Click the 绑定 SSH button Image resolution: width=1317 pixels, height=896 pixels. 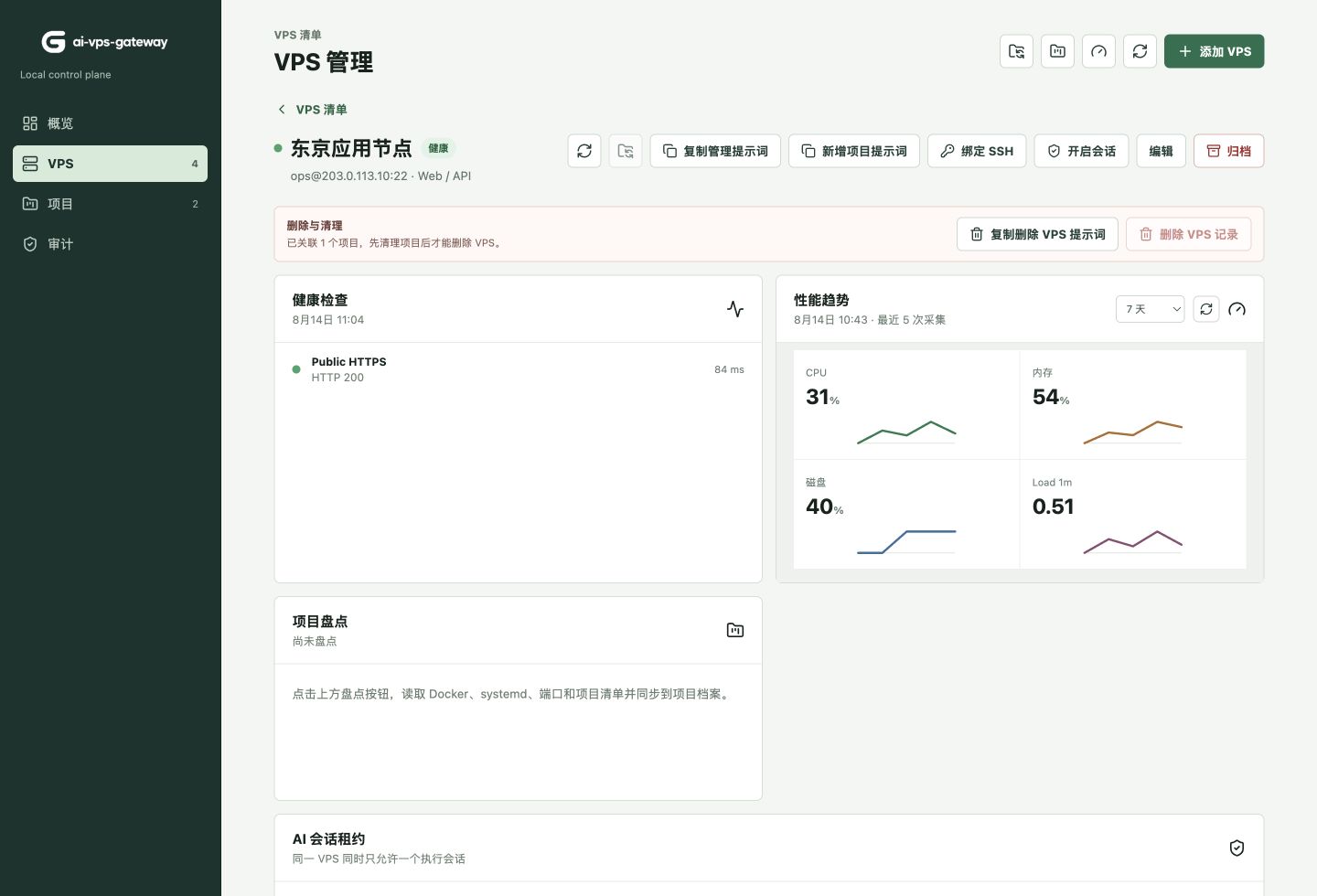click(977, 151)
